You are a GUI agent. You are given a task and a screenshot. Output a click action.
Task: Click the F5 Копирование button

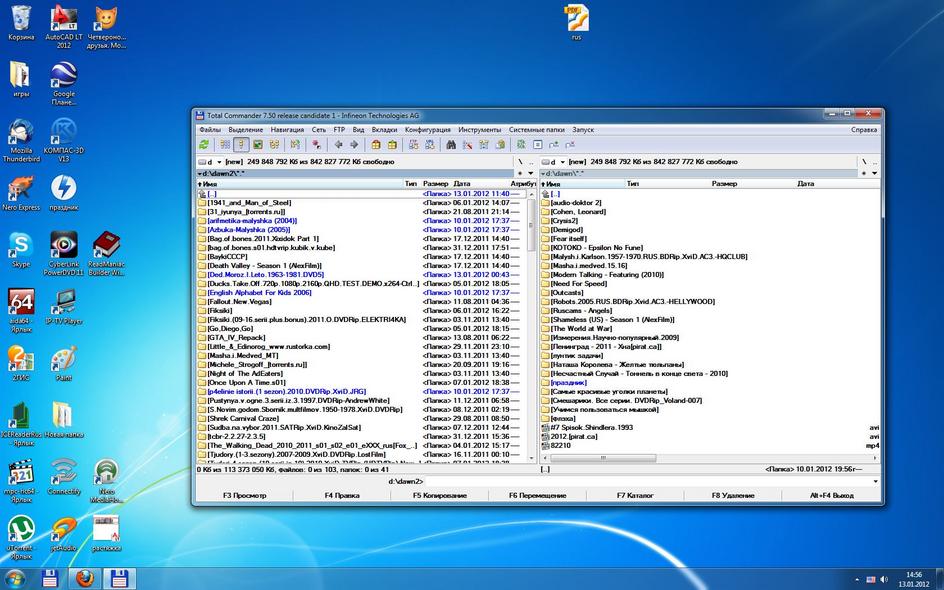coord(440,495)
